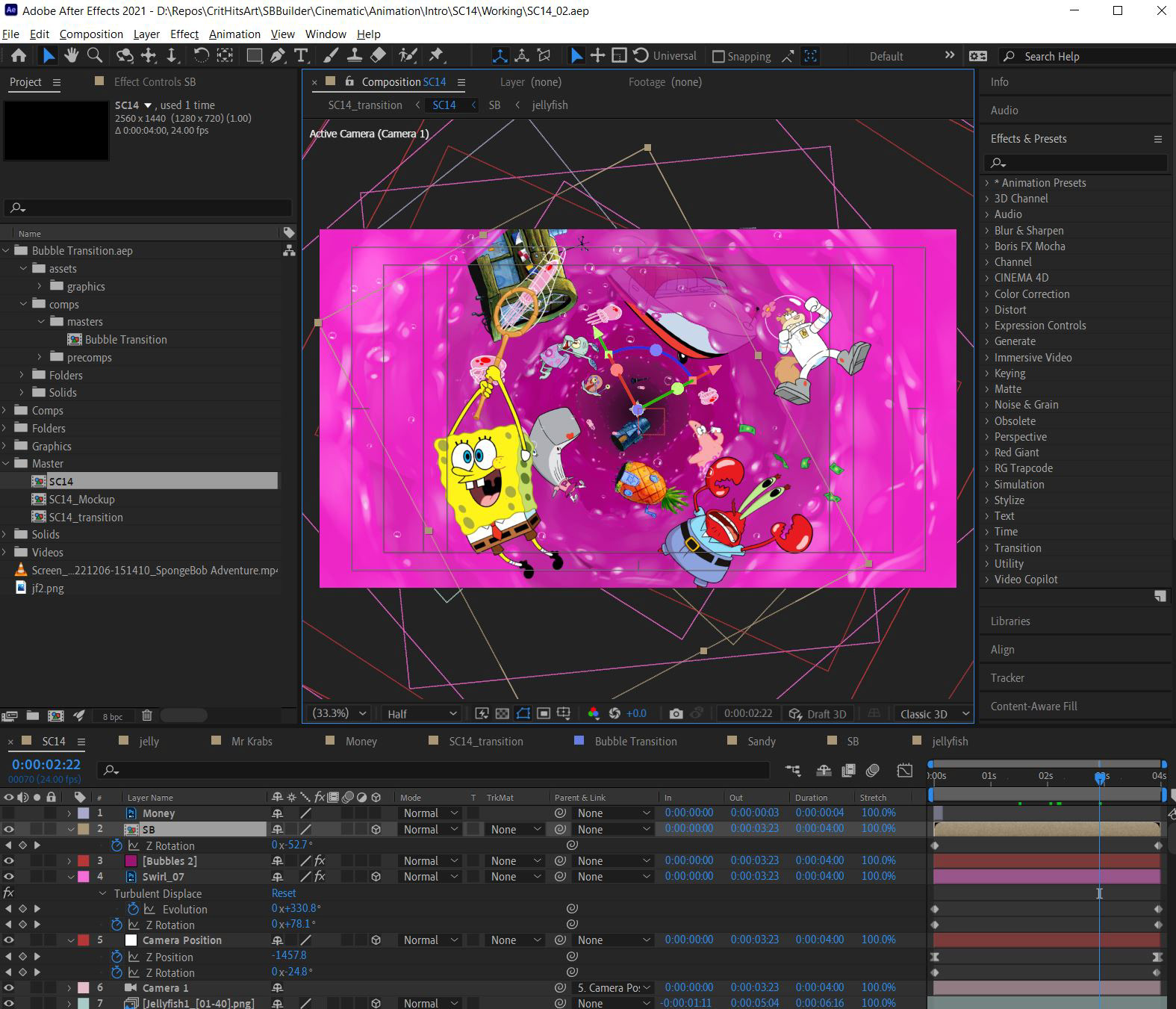
Task: Select the Zoom magnifier tool
Action: pyautogui.click(x=95, y=56)
